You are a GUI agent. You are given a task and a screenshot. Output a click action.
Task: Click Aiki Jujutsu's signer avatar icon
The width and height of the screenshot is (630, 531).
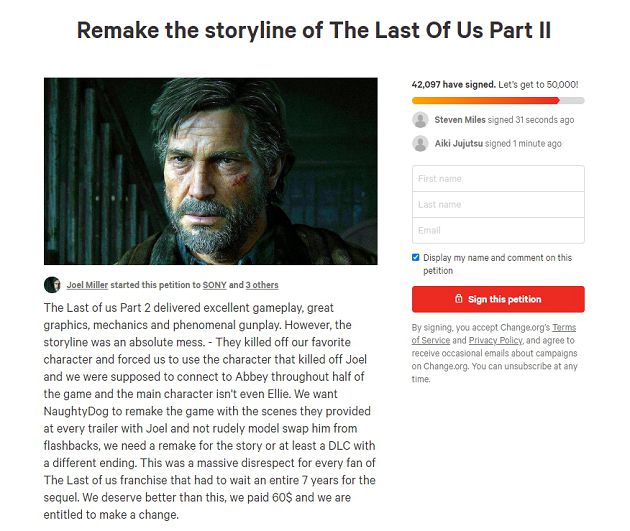[x=421, y=143]
